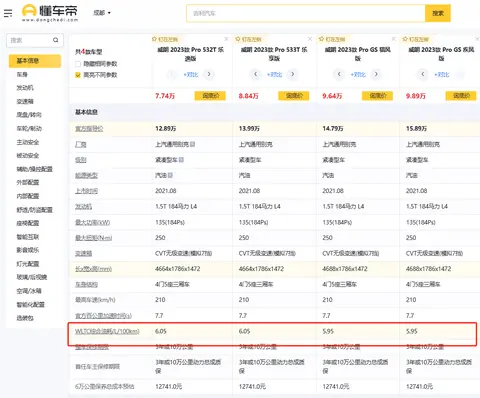Screen dimensions: 480x398
Task: Select the 底盘/转向 sidebar tab
Action: [29, 115]
